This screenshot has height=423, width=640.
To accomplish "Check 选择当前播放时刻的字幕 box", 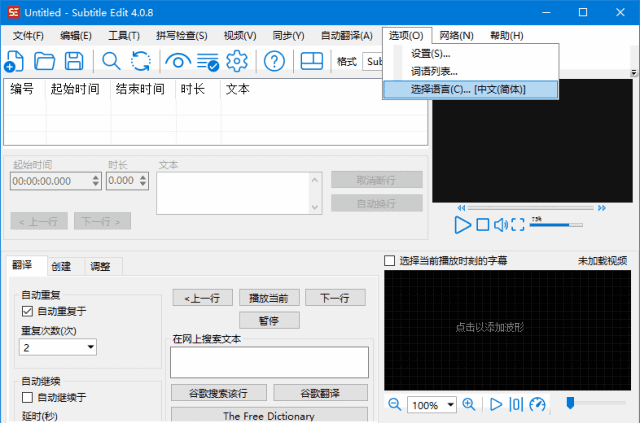I will click(389, 260).
